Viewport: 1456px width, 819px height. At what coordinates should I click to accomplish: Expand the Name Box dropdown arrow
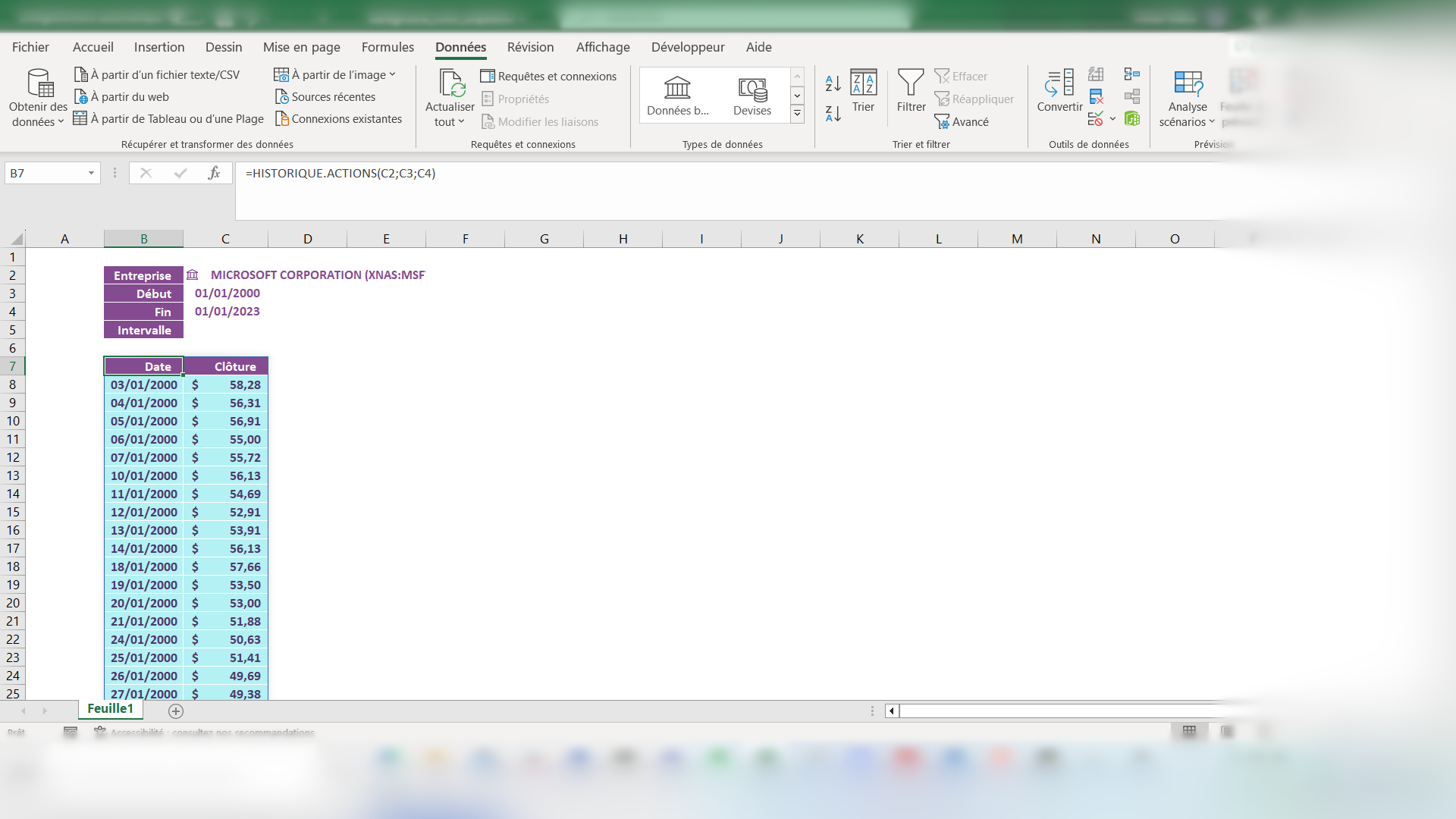pyautogui.click(x=91, y=173)
